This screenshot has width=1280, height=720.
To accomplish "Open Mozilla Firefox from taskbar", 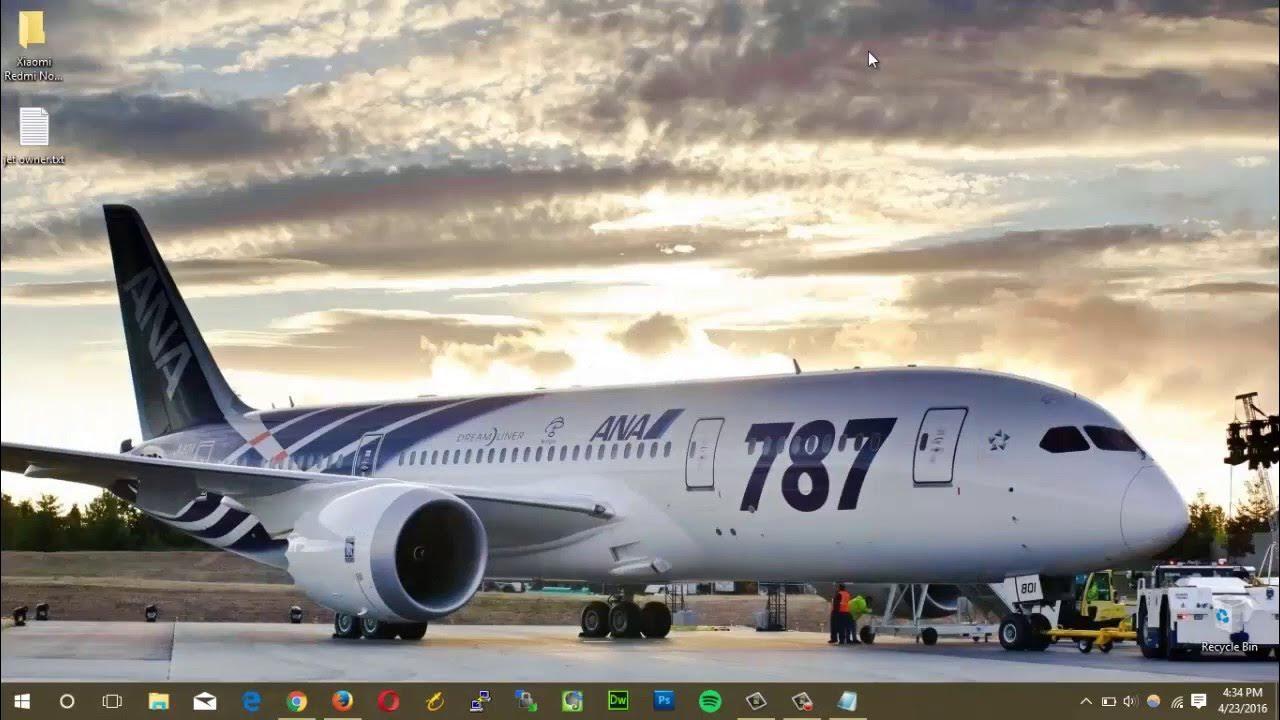I will pos(343,701).
